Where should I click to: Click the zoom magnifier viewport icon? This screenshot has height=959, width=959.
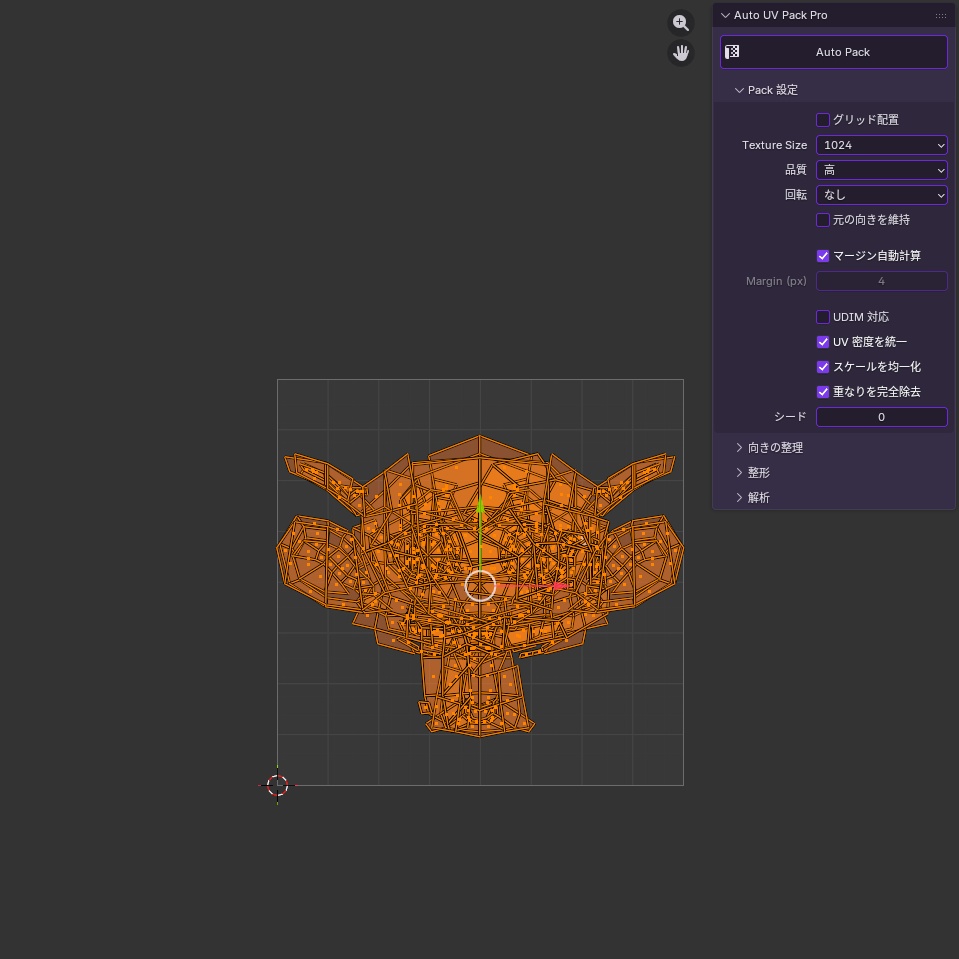click(681, 23)
